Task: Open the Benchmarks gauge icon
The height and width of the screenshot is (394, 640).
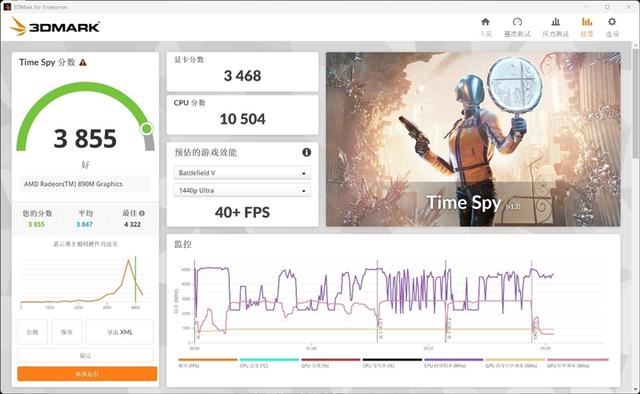Action: [x=517, y=22]
